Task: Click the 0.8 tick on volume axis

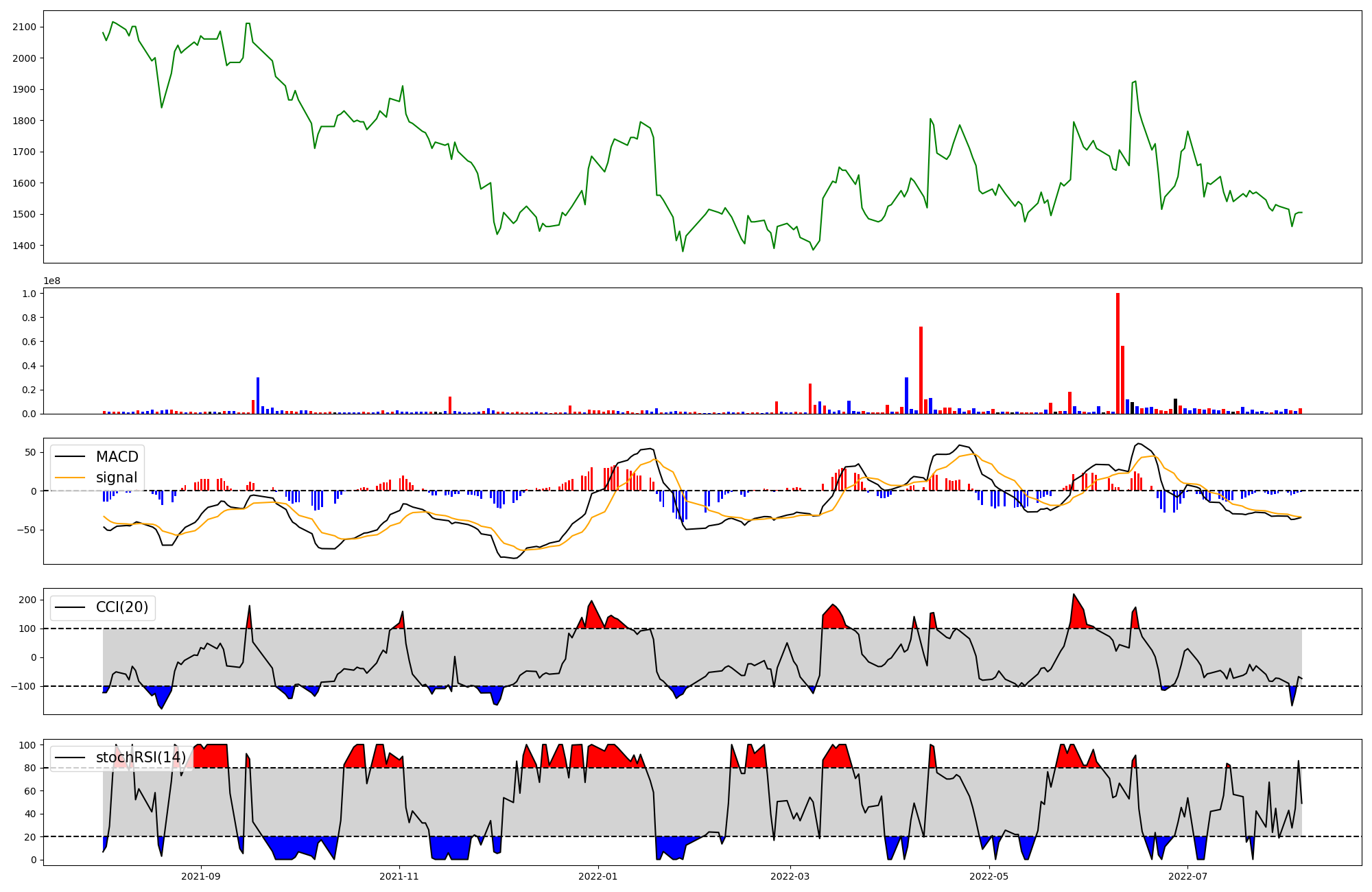Action: pyautogui.click(x=29, y=318)
